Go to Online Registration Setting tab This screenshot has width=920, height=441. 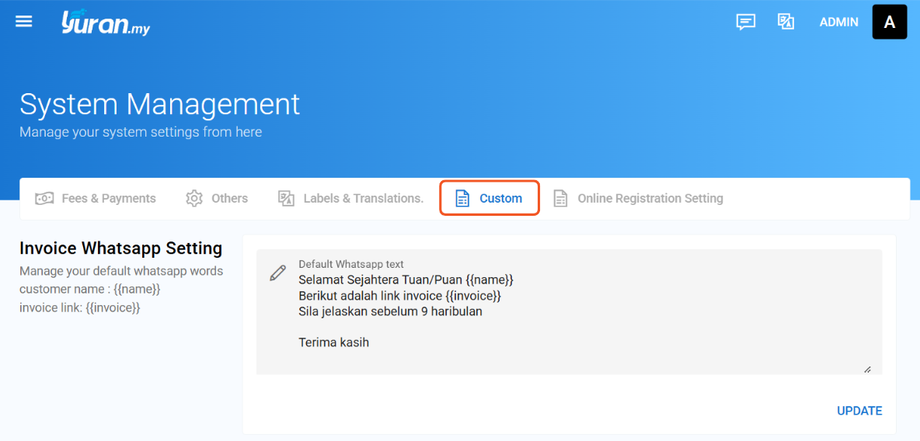click(x=650, y=199)
